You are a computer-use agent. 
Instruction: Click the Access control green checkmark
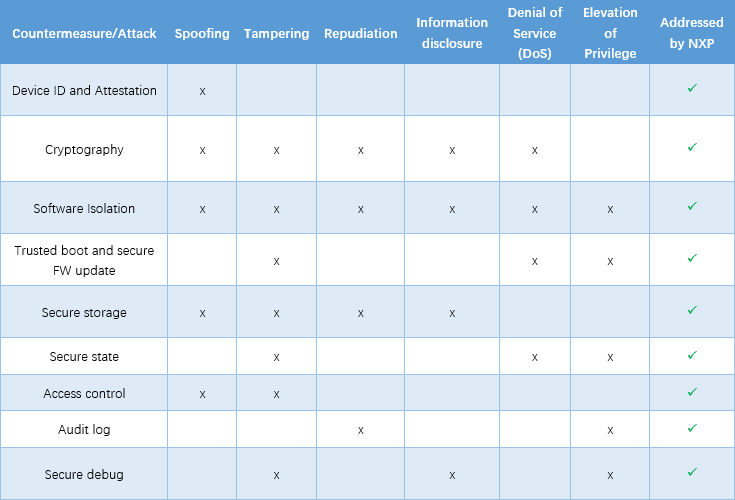692,392
